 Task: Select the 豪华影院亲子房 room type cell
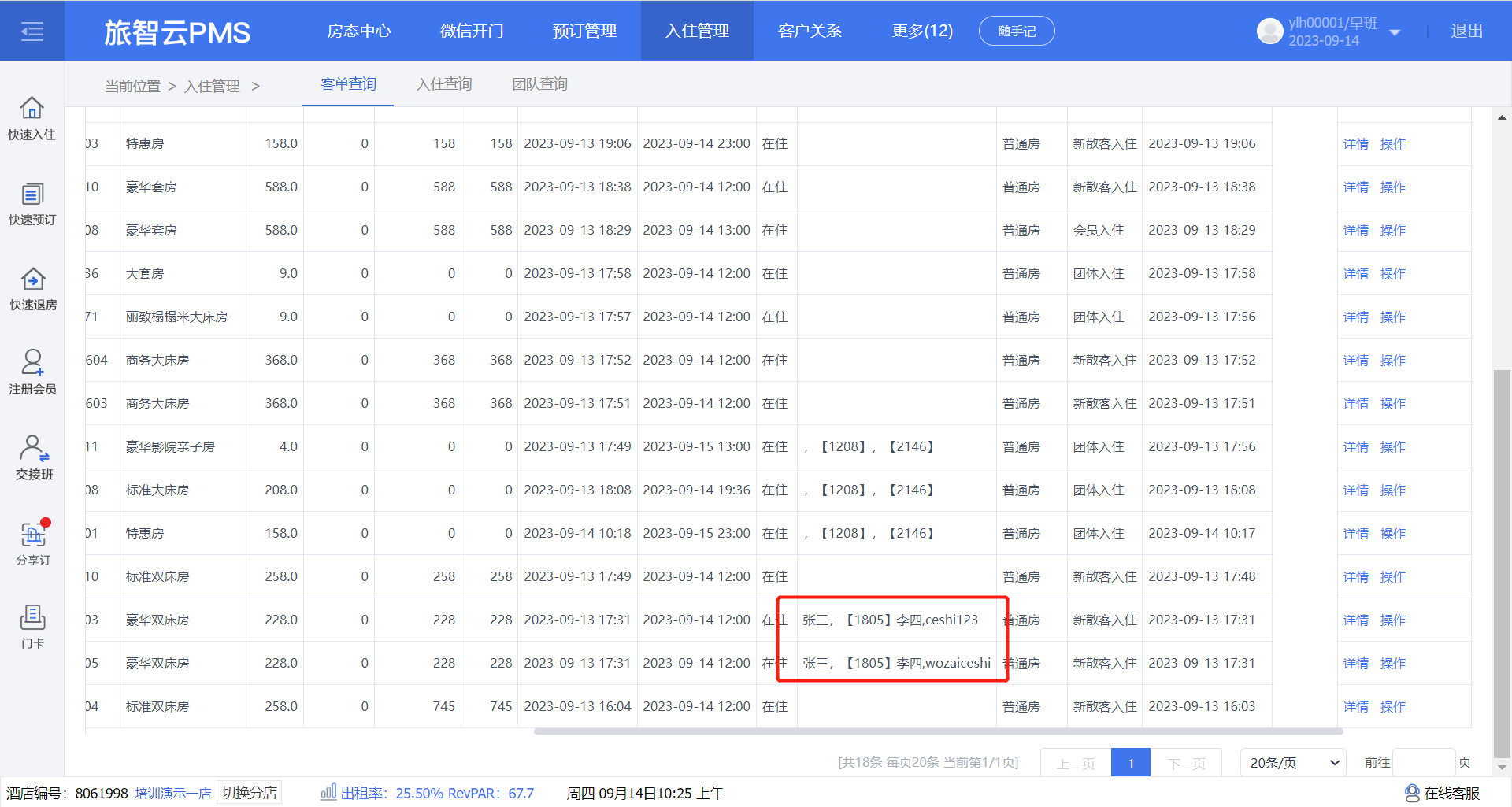pyautogui.click(x=183, y=446)
